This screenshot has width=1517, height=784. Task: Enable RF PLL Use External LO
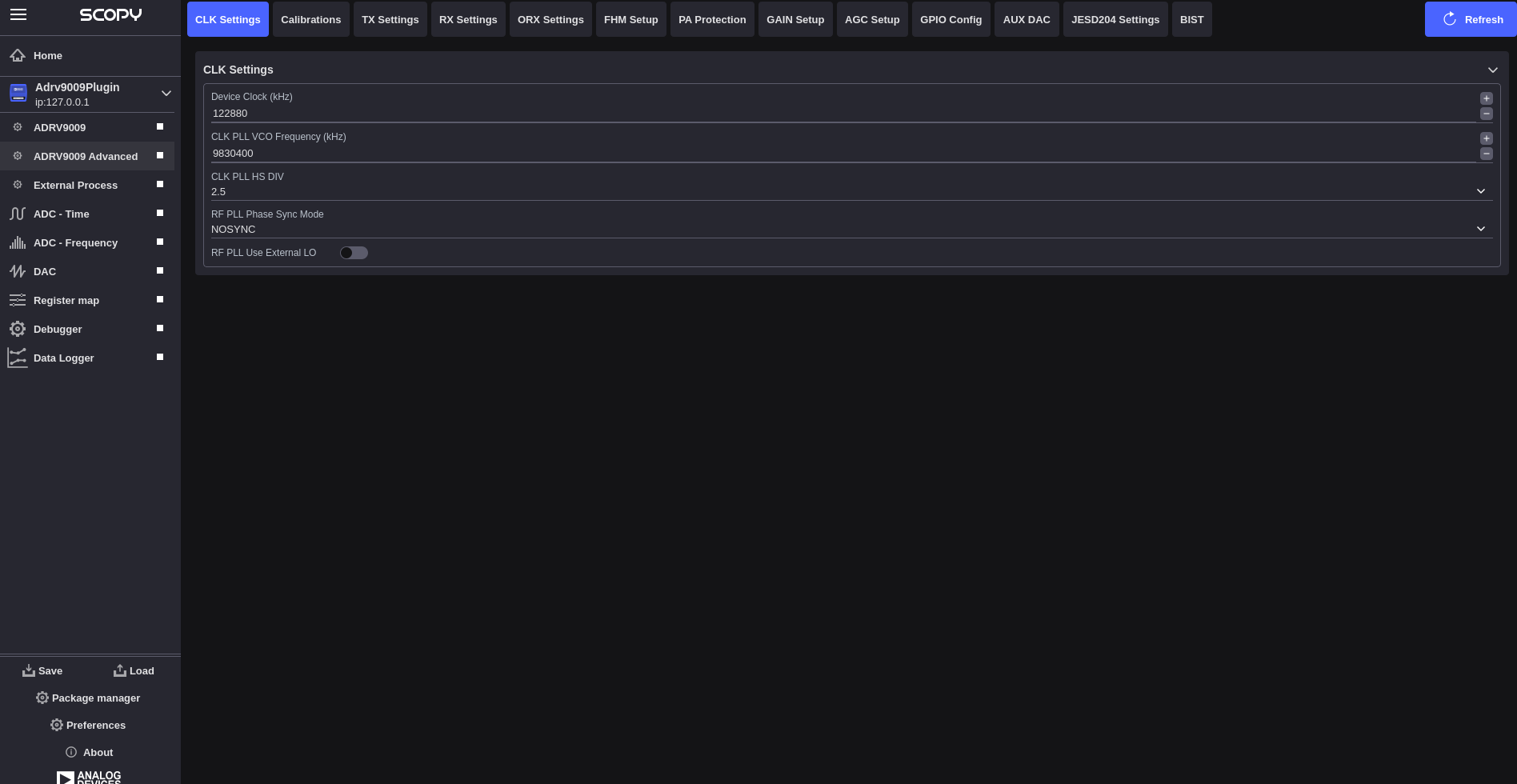coord(354,252)
